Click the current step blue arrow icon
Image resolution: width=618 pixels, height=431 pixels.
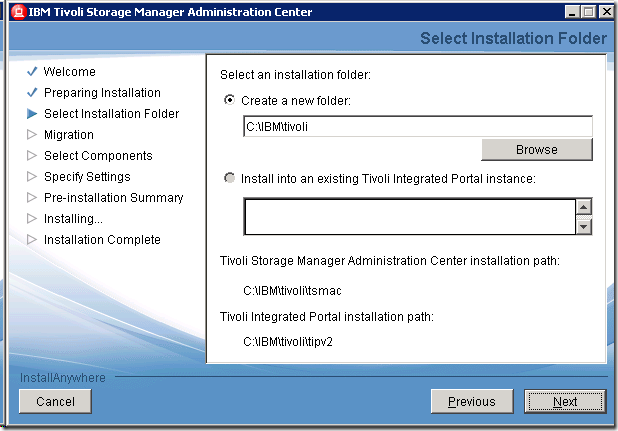[32, 114]
